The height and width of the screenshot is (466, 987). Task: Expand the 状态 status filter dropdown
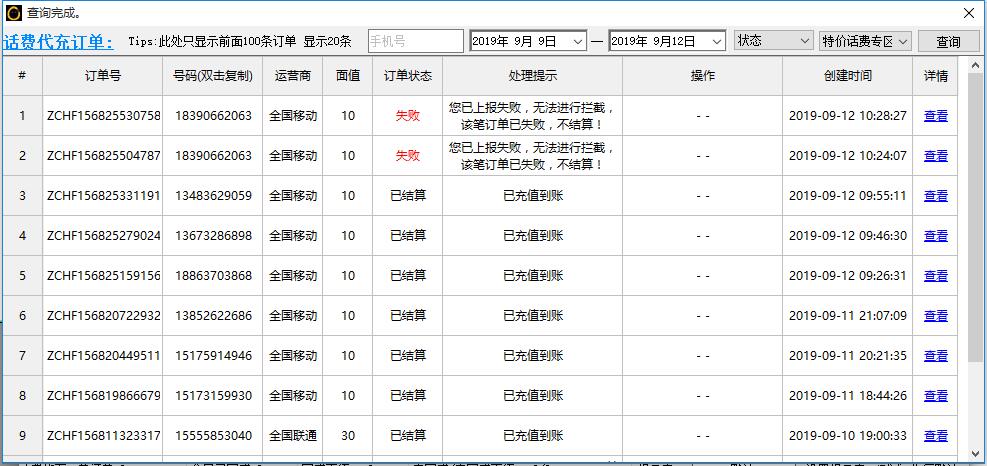[774, 41]
